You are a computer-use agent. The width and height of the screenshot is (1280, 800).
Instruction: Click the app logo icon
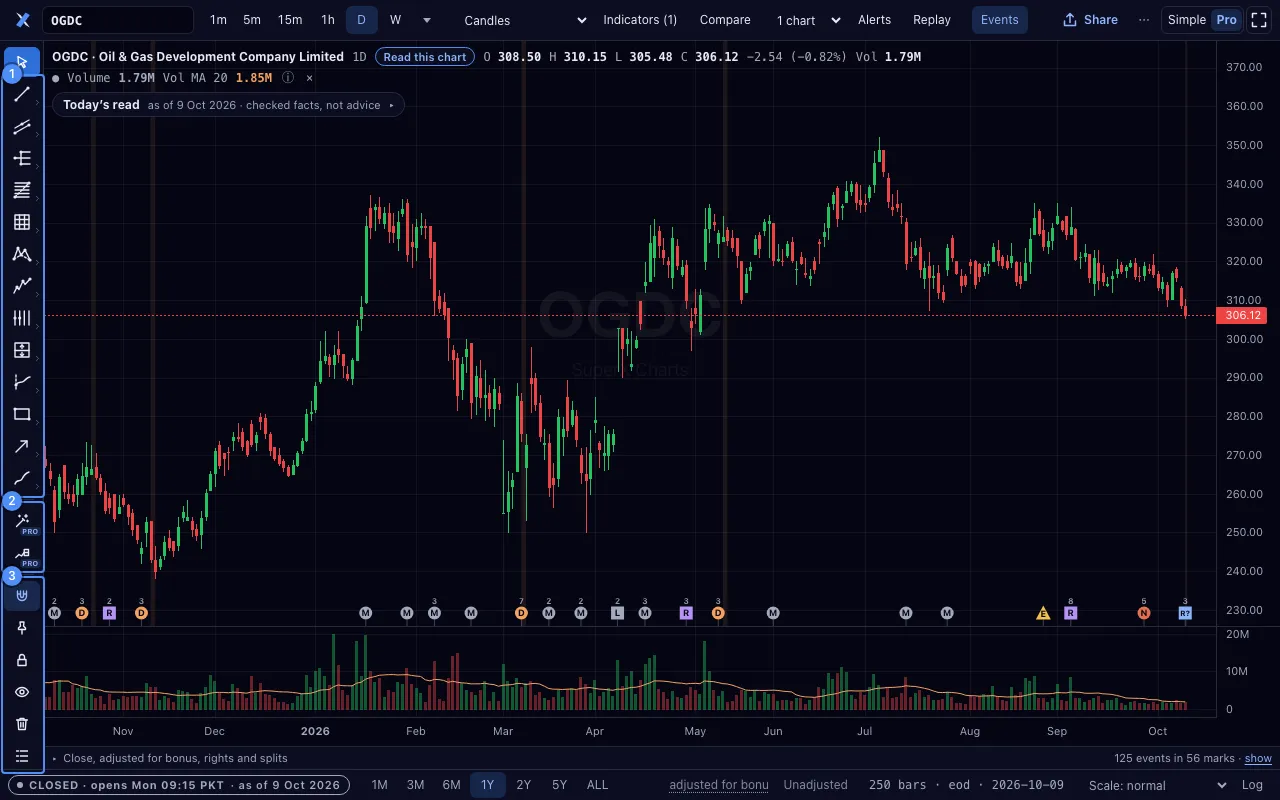22,20
